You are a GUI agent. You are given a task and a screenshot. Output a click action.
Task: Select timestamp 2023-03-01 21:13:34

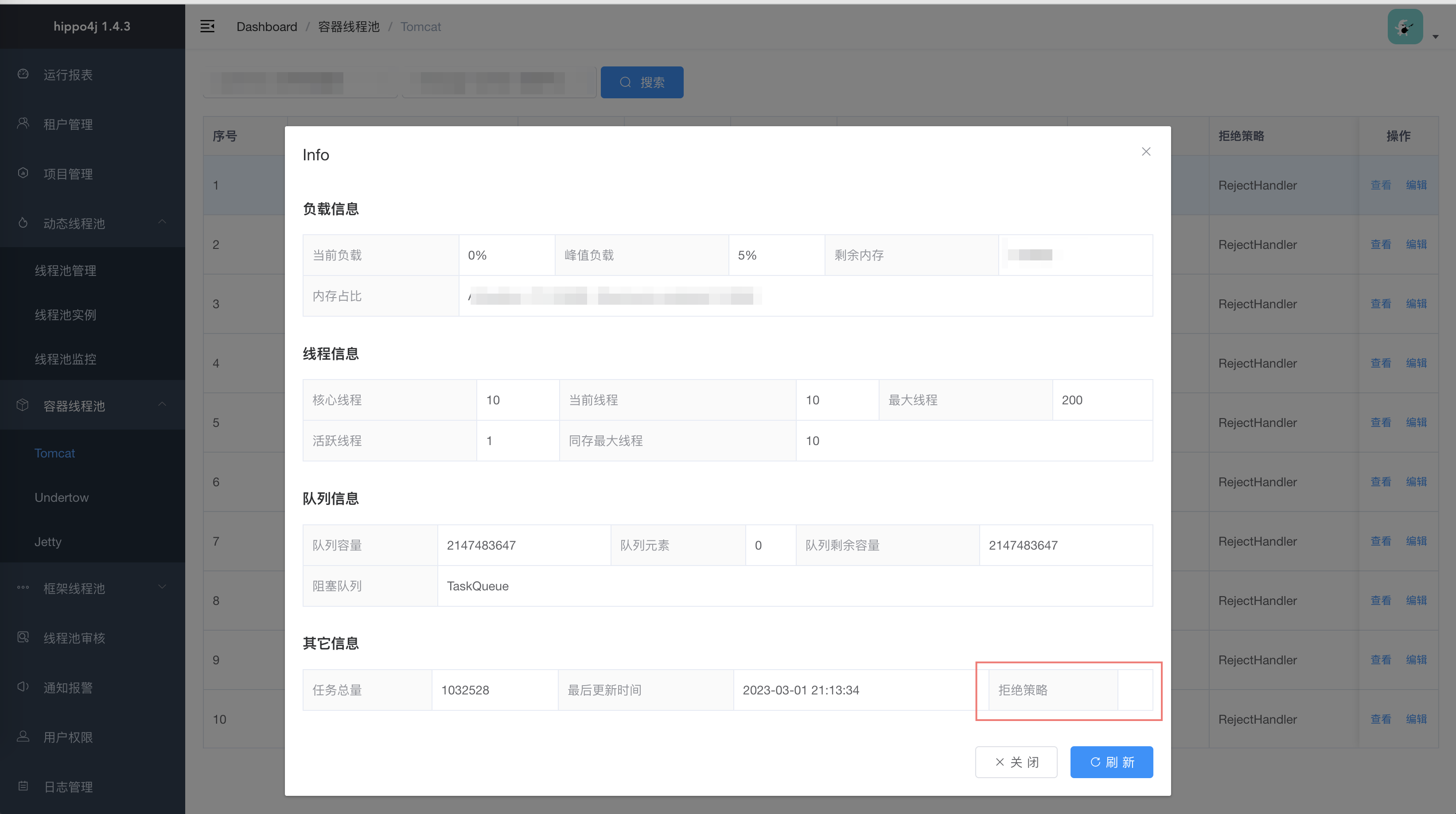tap(801, 690)
